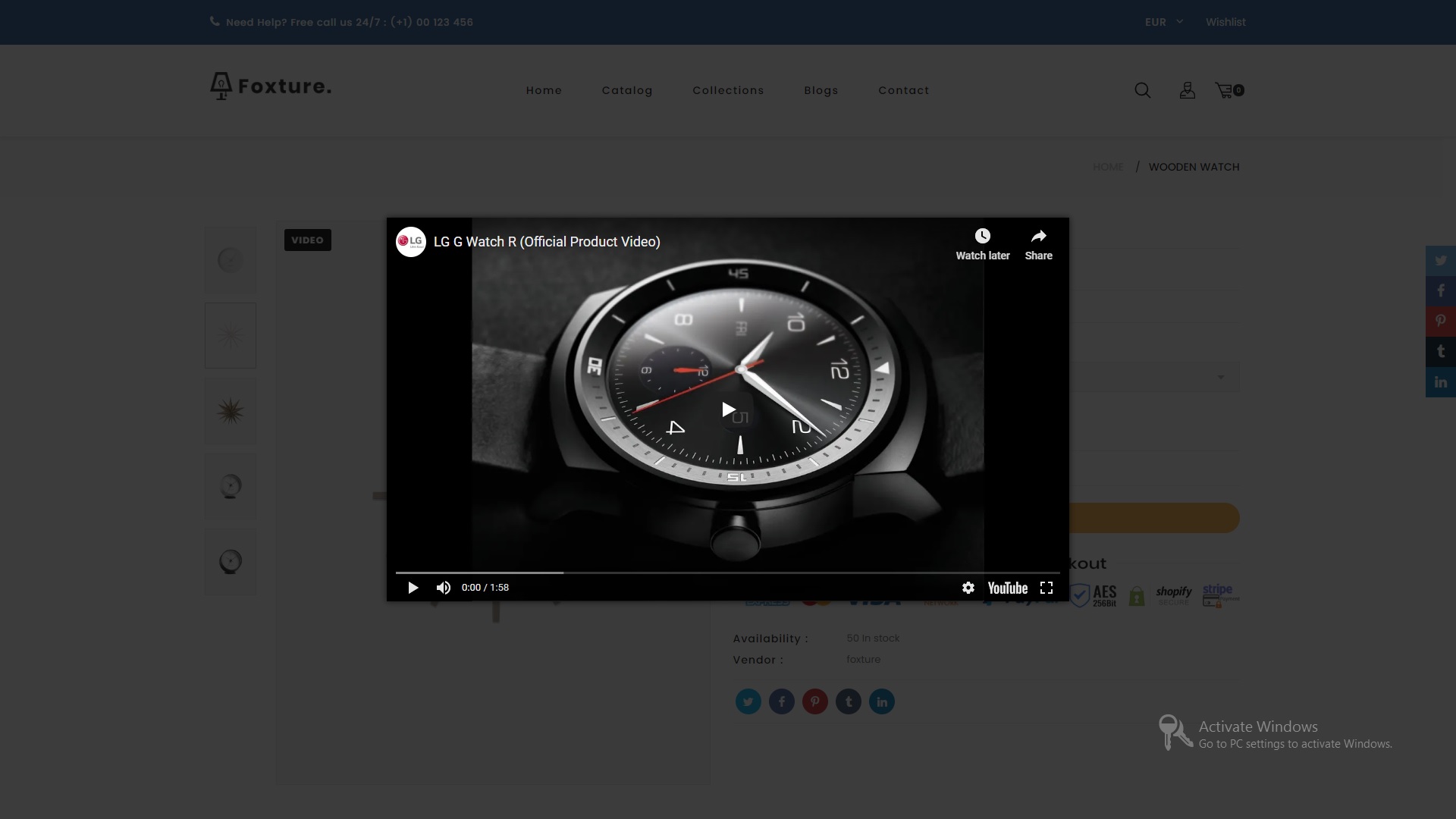Share via Twitter in side bar
The width and height of the screenshot is (1456, 819).
(1441, 260)
